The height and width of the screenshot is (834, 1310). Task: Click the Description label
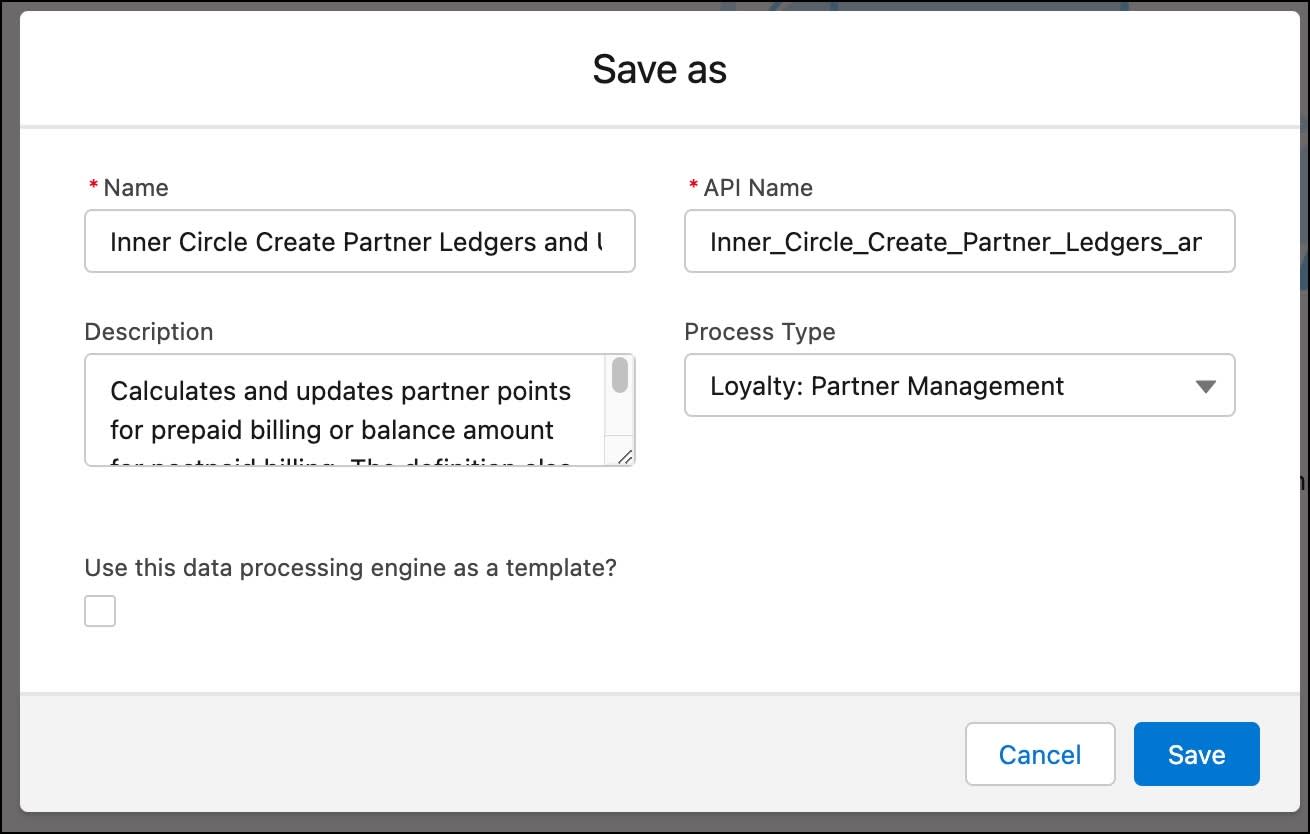[148, 331]
